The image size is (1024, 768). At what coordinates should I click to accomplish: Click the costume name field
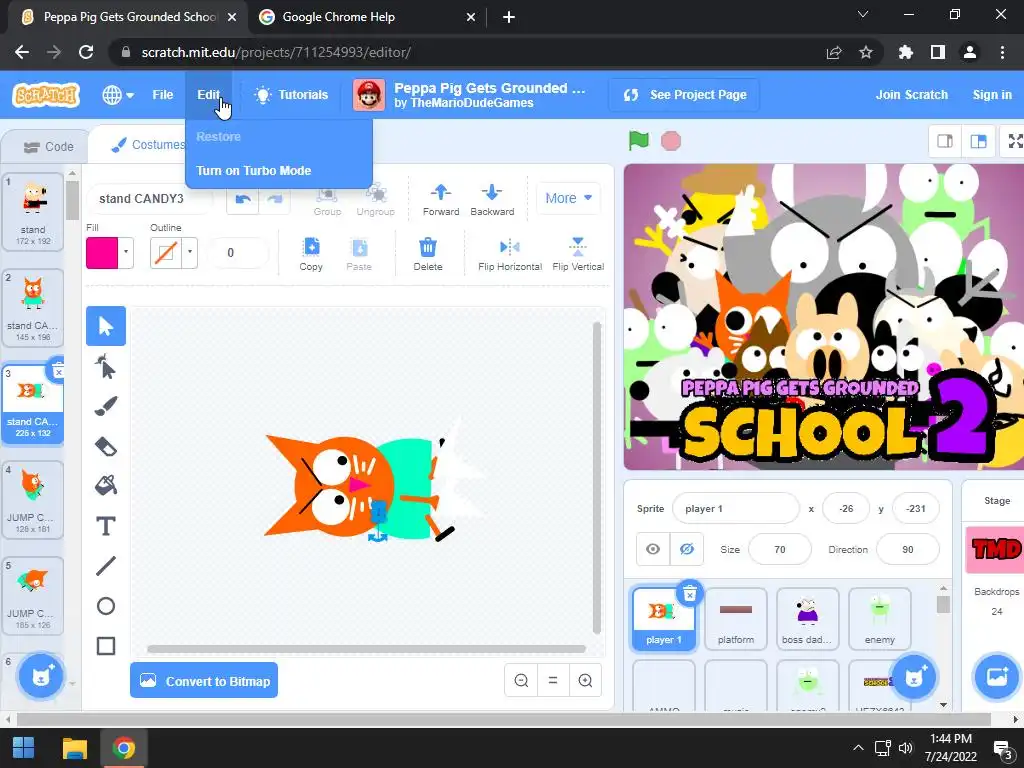(x=150, y=199)
